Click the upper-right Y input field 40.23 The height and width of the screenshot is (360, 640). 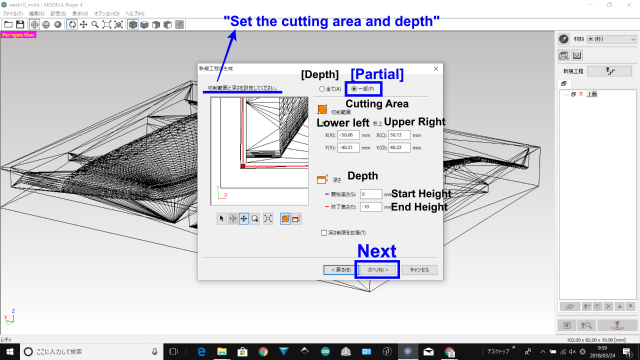pos(399,147)
